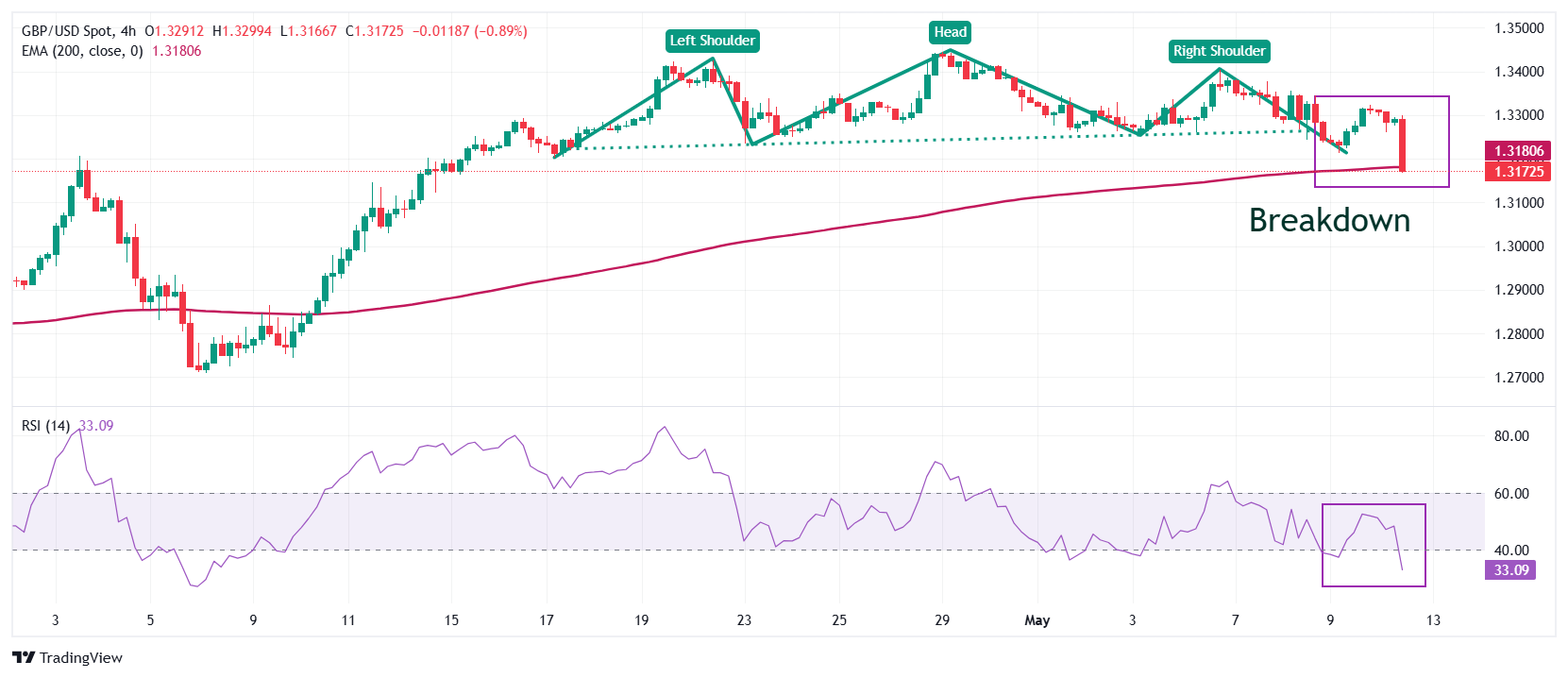Click the RSI 80.00 scale label
Image resolution: width=1568 pixels, height=678 pixels.
click(x=1511, y=436)
